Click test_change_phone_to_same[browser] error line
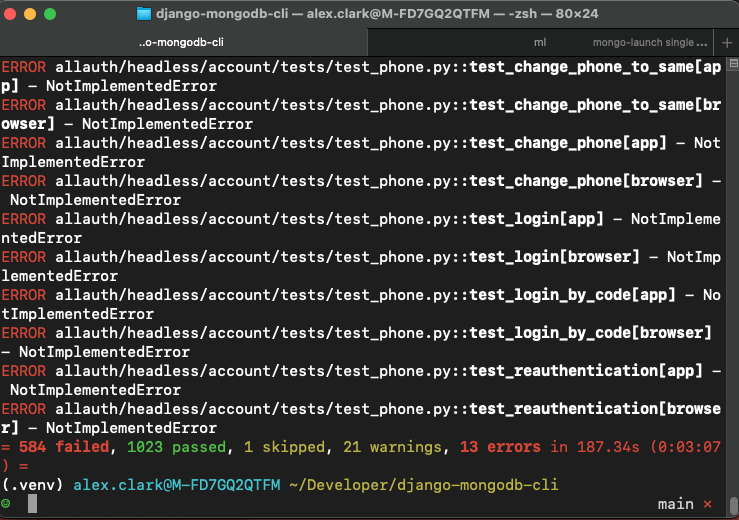This screenshot has height=520, width=739. [x=361, y=115]
